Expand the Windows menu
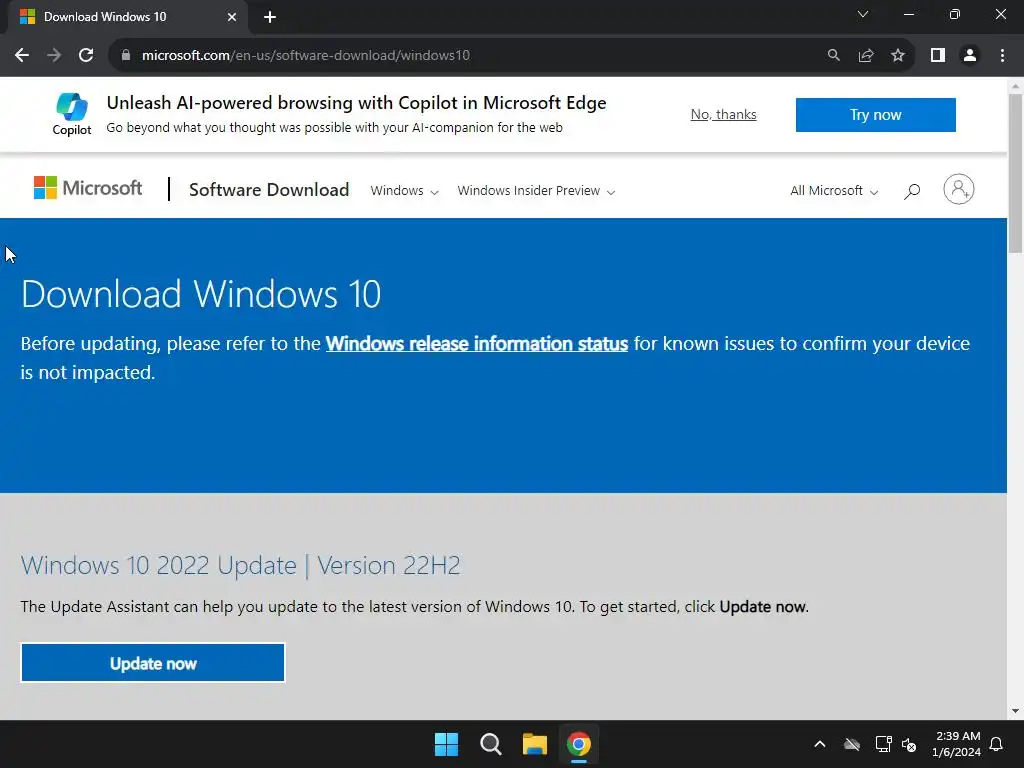 click(404, 191)
